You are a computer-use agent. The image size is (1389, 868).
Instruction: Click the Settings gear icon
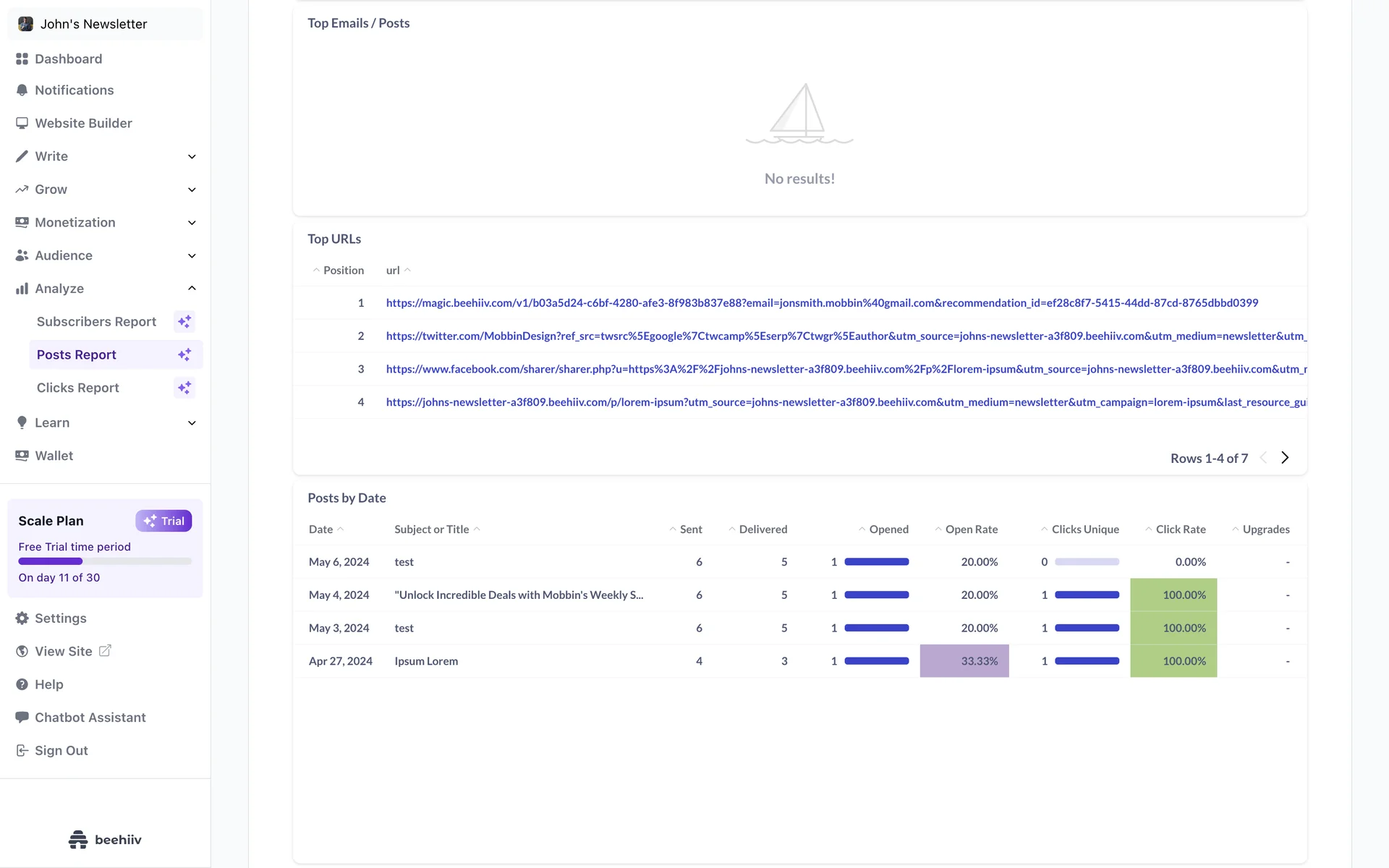point(22,618)
